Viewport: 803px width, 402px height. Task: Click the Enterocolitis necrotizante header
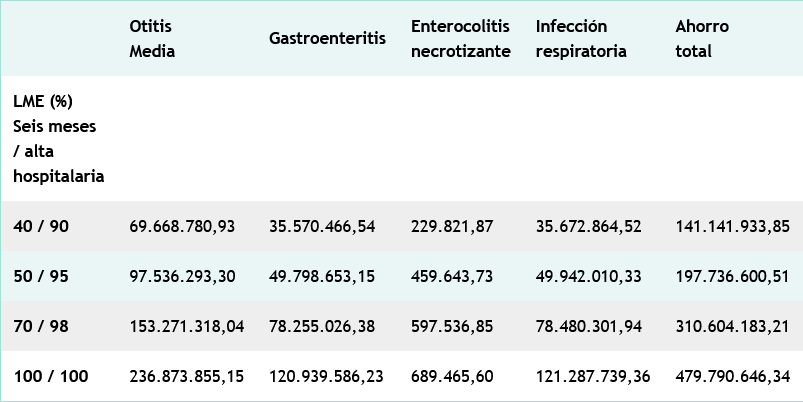pos(460,38)
